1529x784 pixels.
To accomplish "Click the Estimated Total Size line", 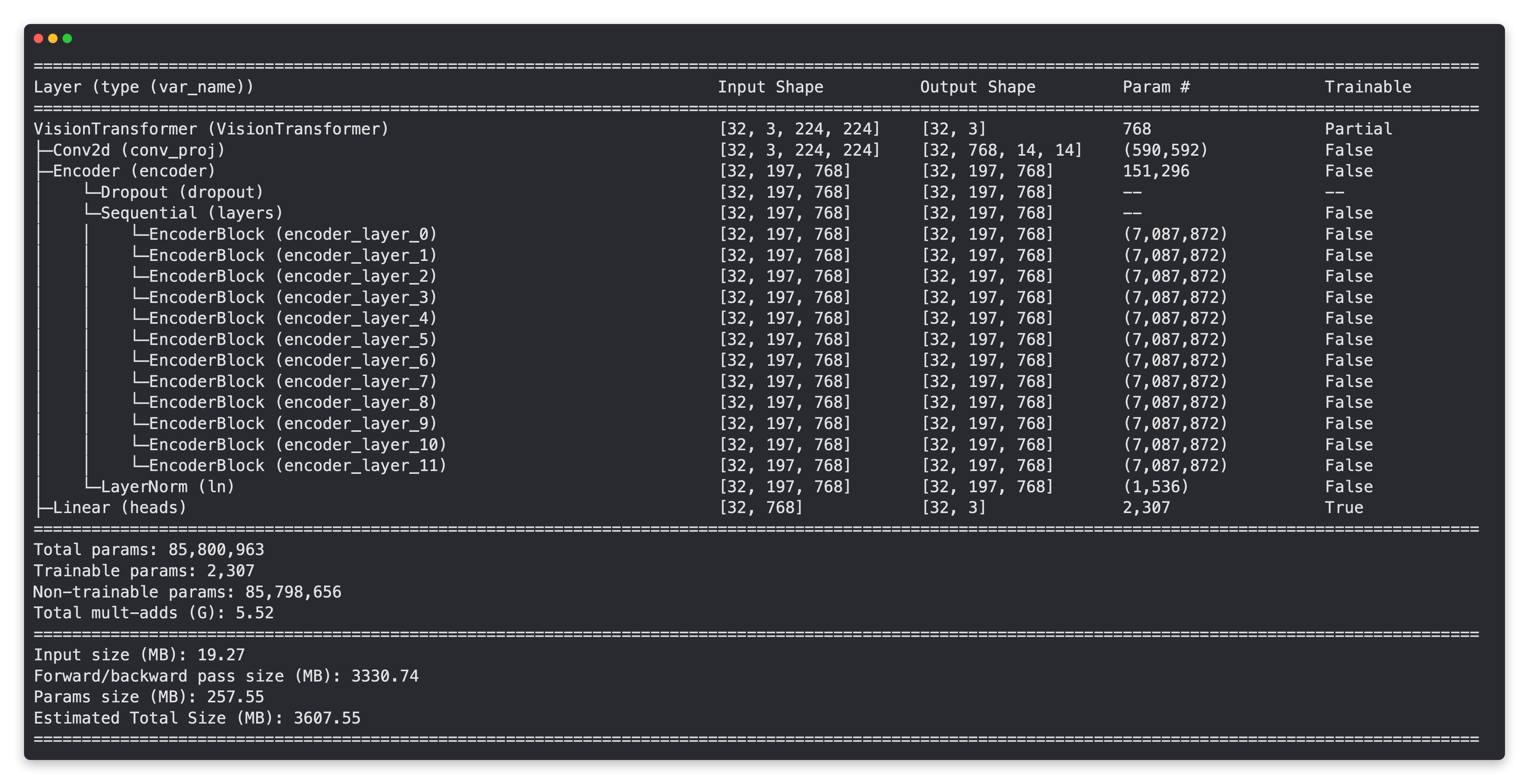I will pos(197,718).
